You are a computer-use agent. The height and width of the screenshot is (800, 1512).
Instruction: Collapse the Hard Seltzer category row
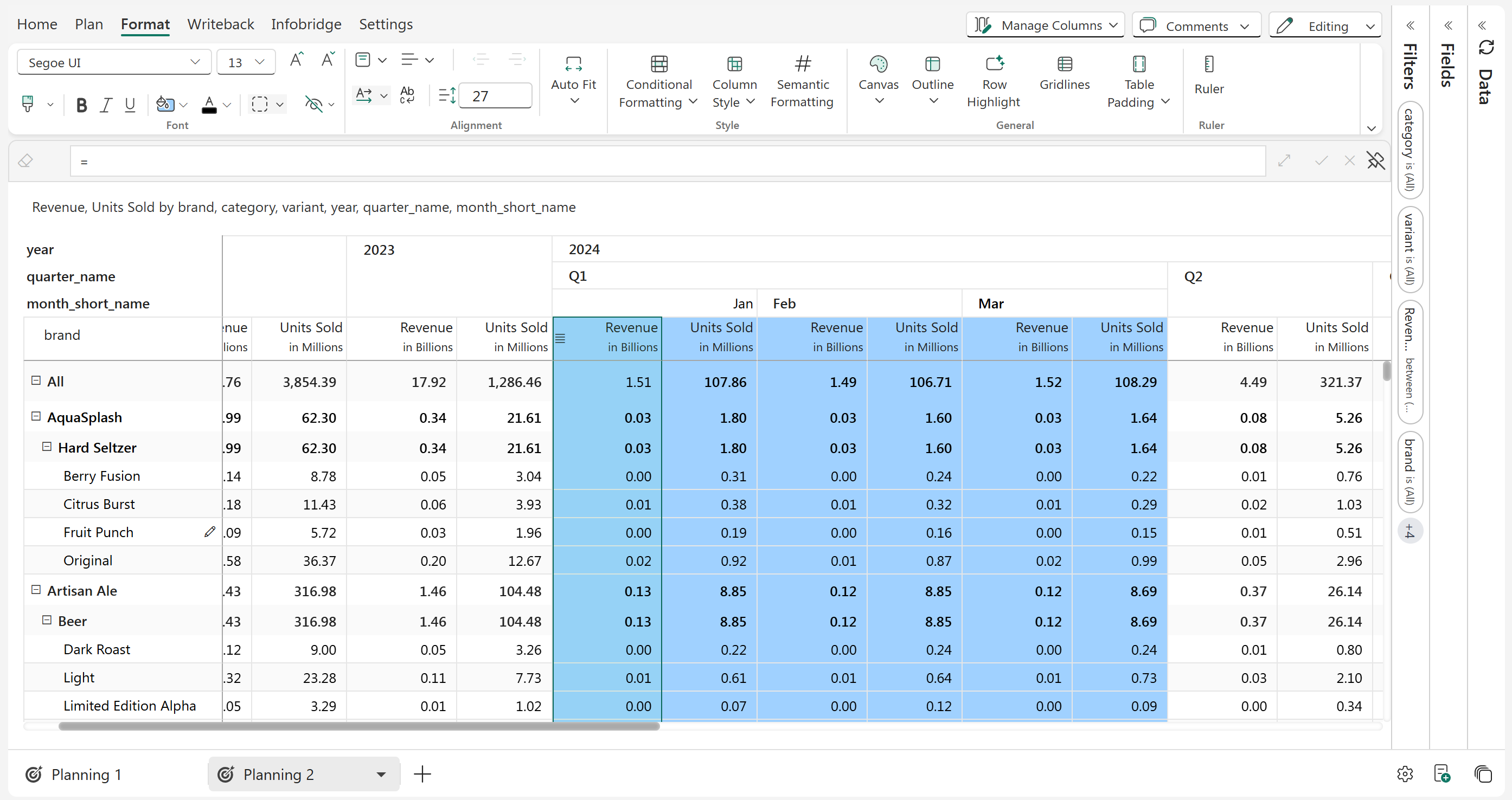(47, 447)
